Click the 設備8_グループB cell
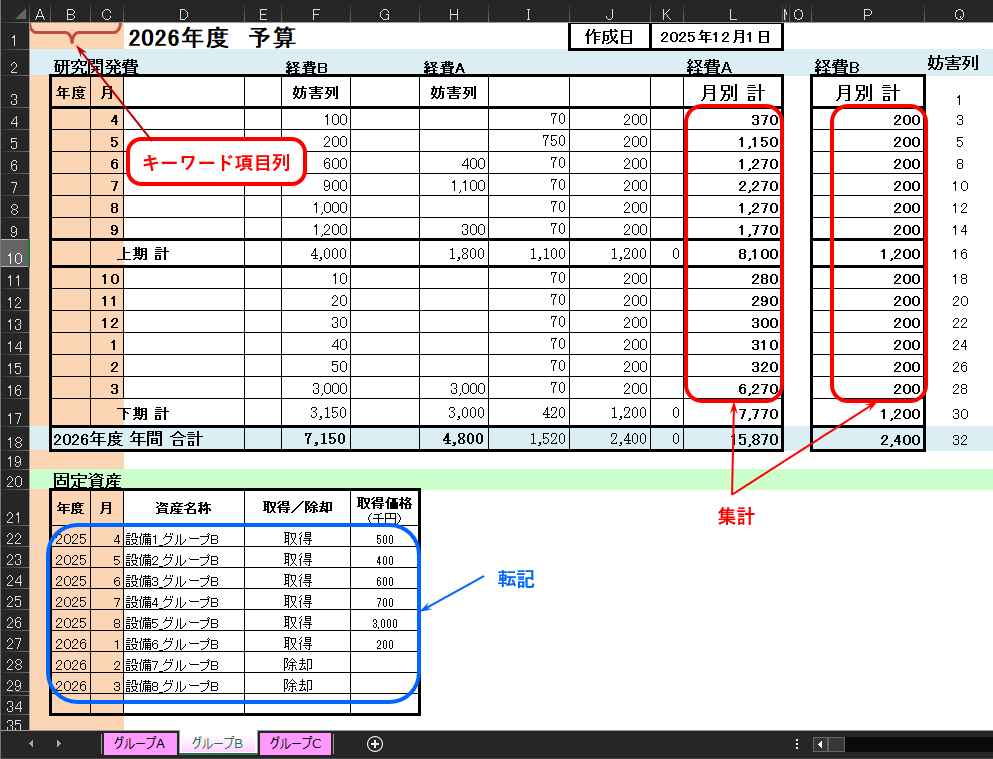Image resolution: width=993 pixels, height=759 pixels. 184,686
